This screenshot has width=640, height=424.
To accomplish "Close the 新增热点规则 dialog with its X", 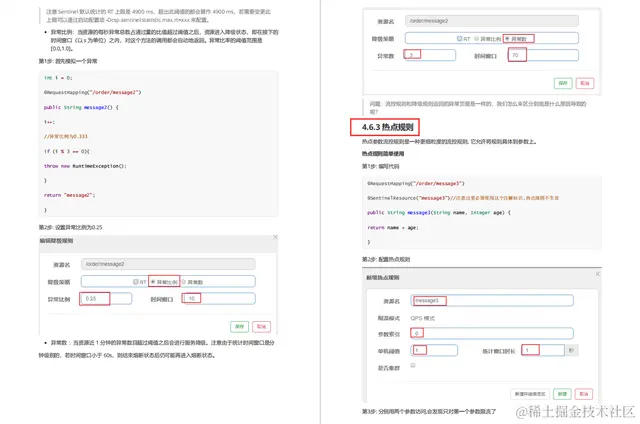I will click(x=598, y=274).
